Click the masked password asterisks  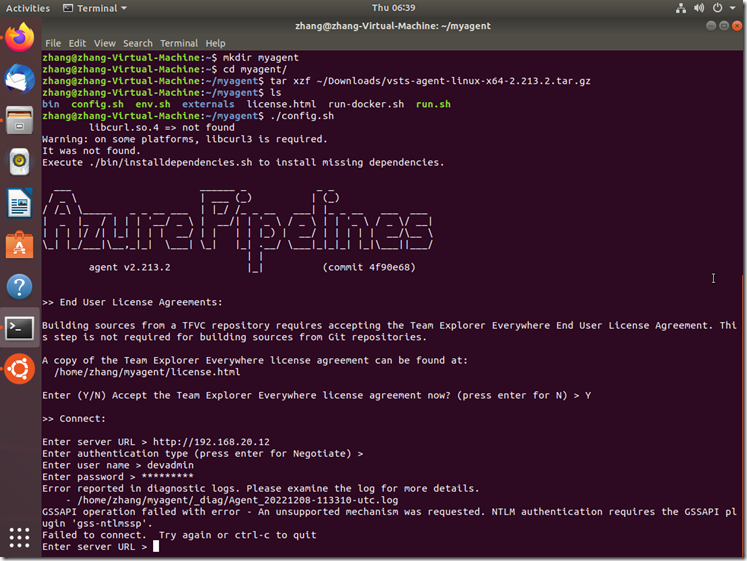(x=167, y=477)
